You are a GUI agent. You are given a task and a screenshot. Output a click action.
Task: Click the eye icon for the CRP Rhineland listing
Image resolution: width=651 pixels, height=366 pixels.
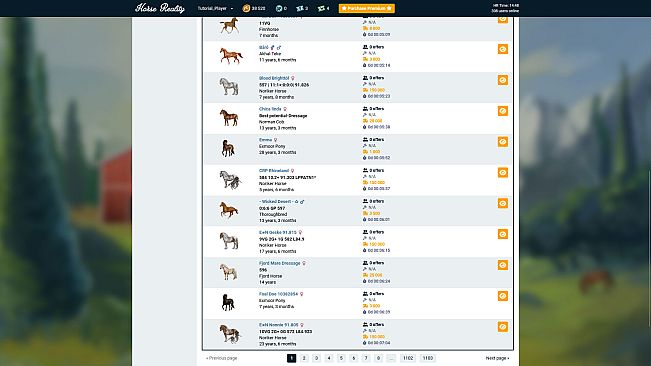click(503, 172)
